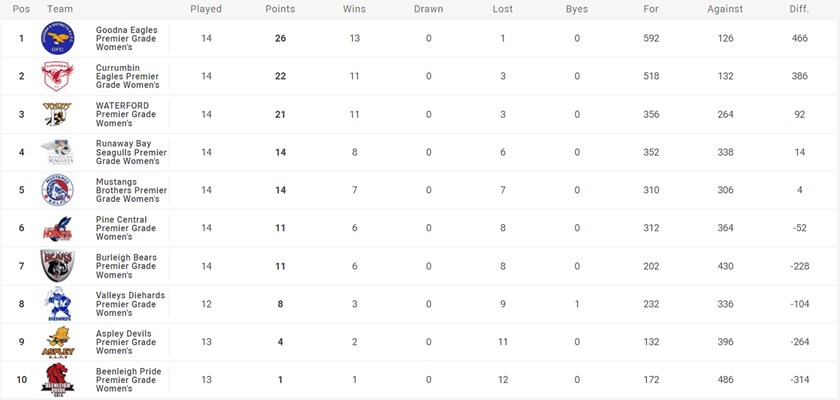840x400 pixels.
Task: Click the Byes column header
Action: click(x=577, y=9)
